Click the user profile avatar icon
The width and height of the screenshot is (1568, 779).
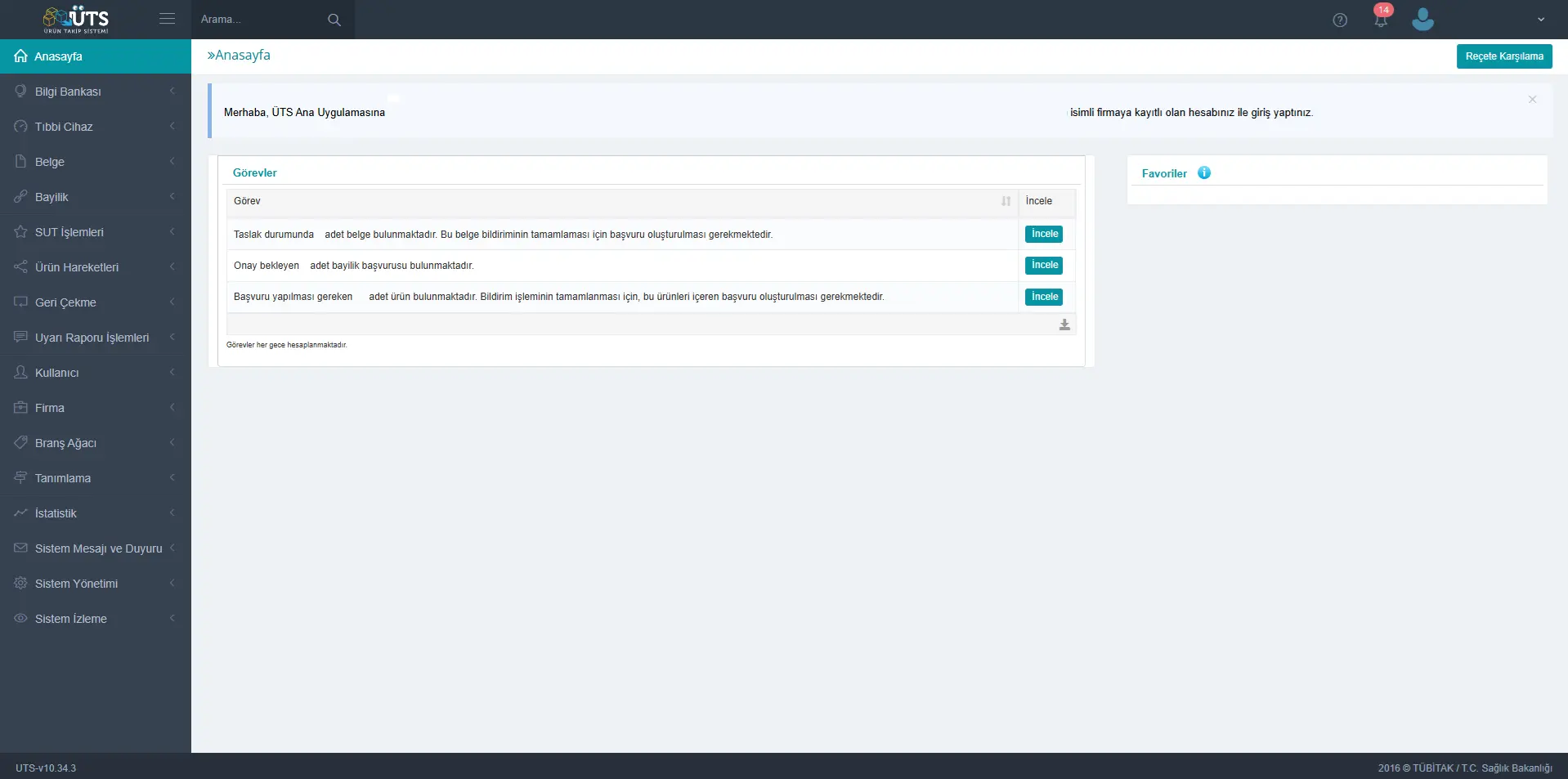pyautogui.click(x=1422, y=20)
